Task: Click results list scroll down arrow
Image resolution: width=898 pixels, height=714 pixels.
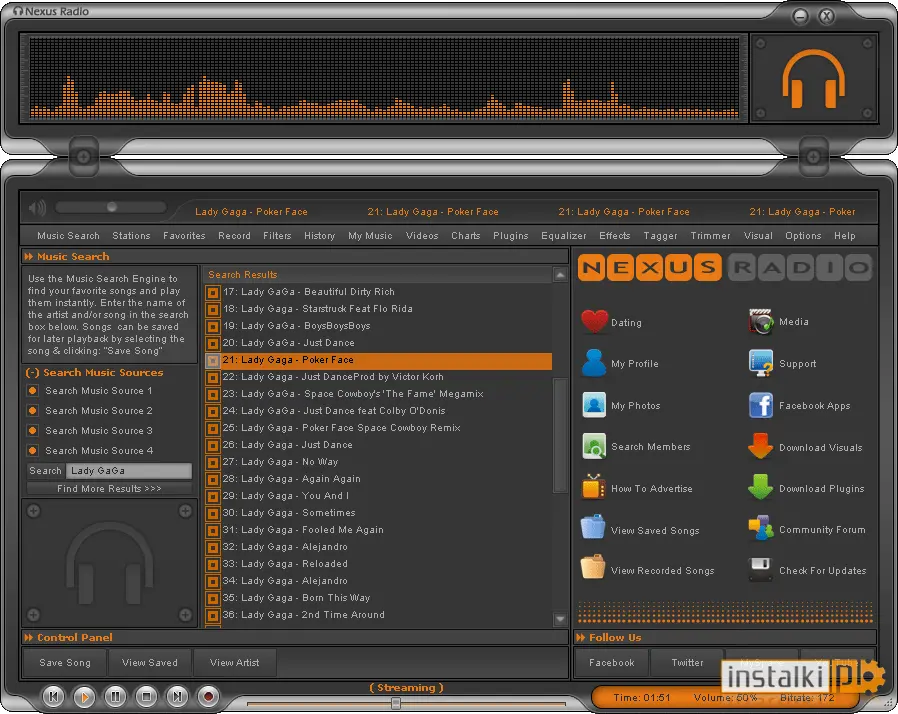Action: [x=560, y=618]
